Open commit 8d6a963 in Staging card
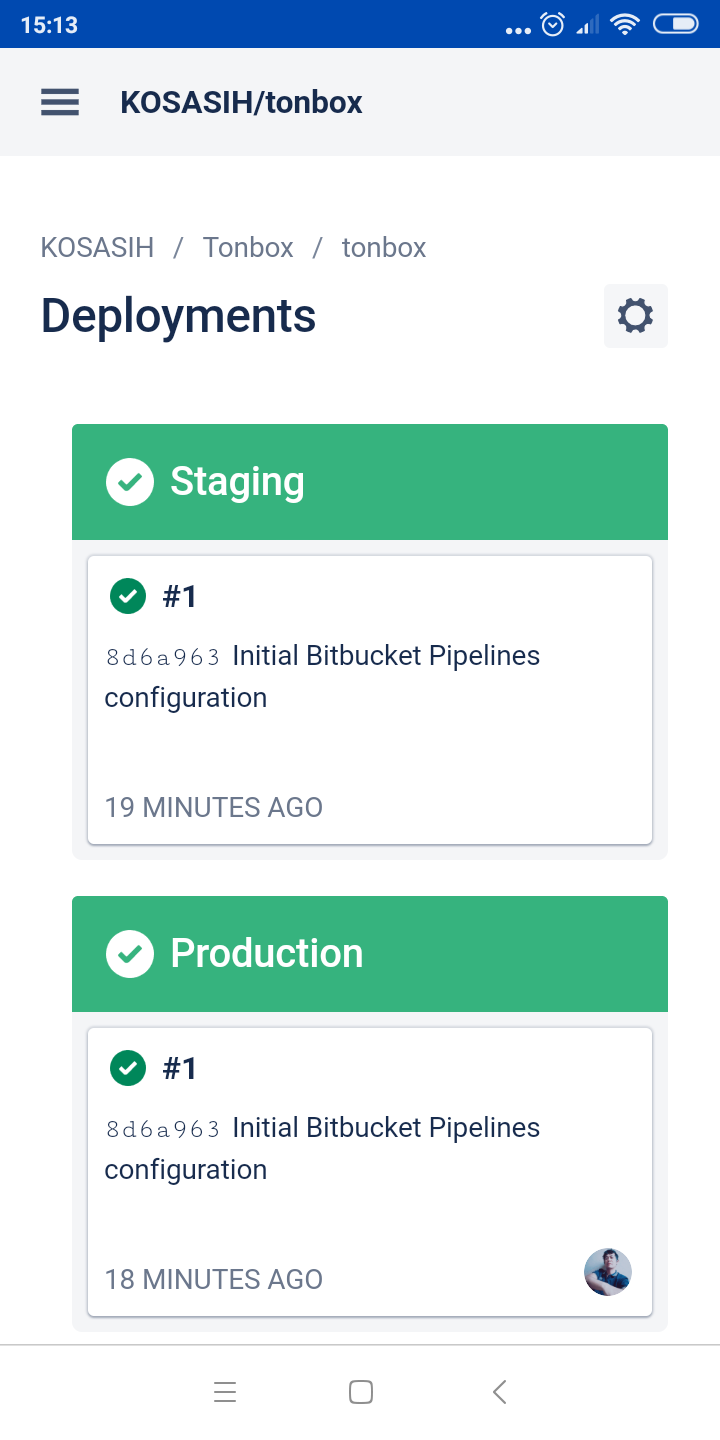720x1440 pixels. (163, 657)
